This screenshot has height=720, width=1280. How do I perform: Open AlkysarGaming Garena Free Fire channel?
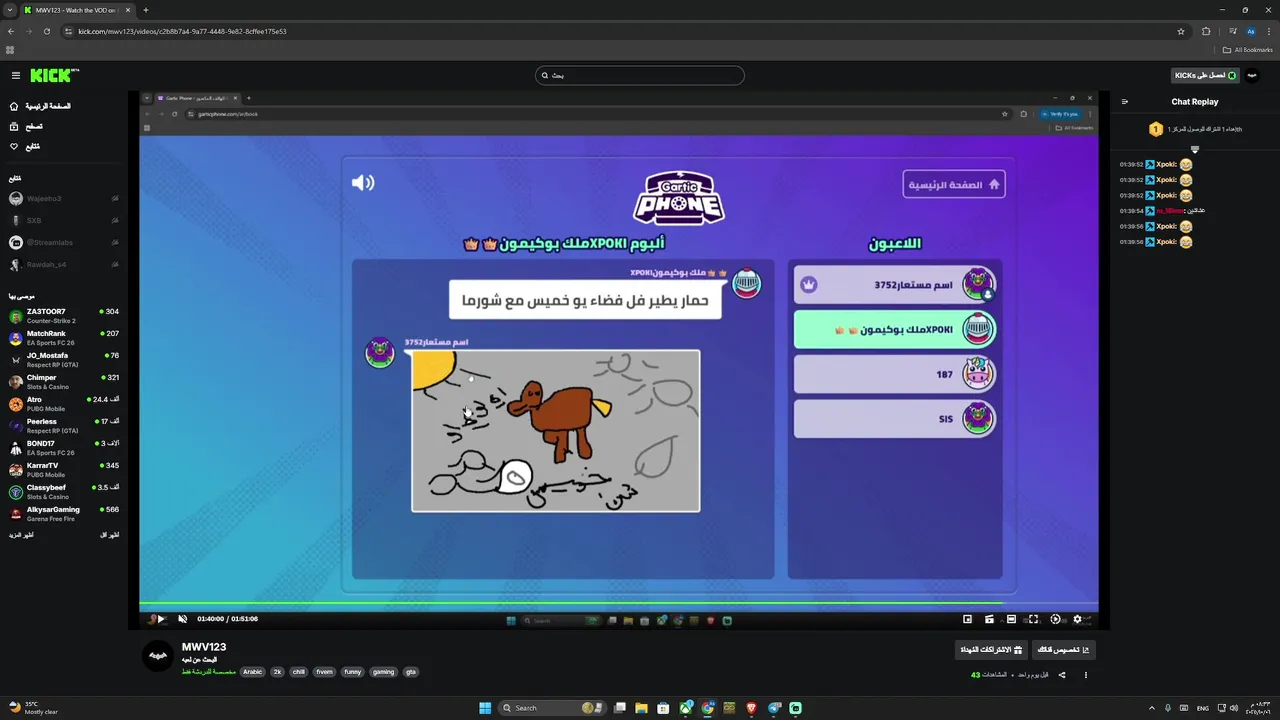coord(64,514)
